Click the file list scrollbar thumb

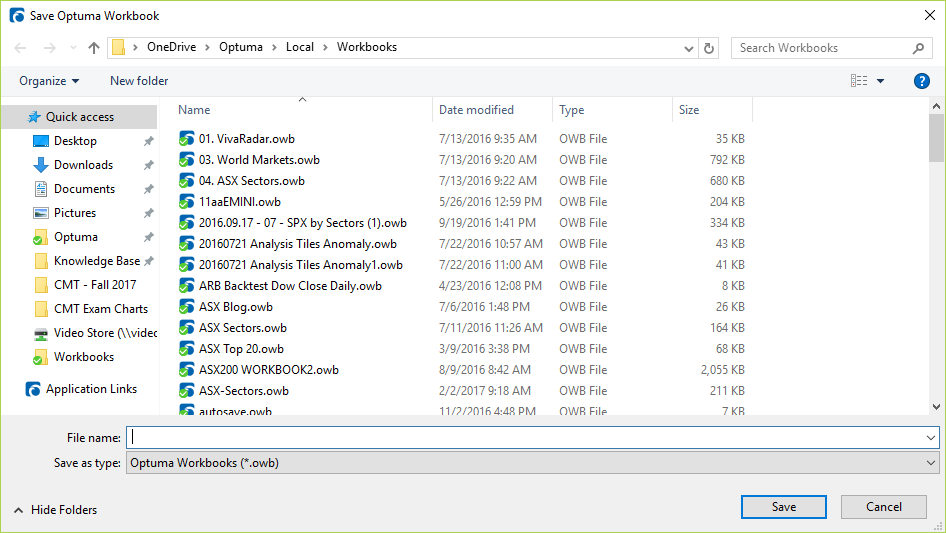tap(936, 138)
